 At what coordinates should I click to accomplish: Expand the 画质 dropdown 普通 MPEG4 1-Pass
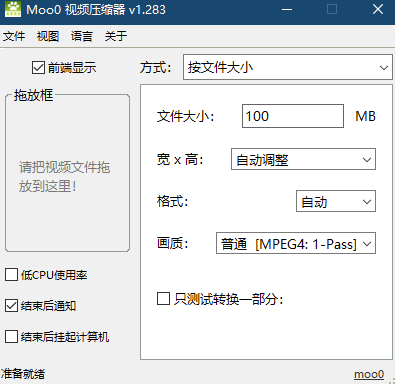coord(296,243)
